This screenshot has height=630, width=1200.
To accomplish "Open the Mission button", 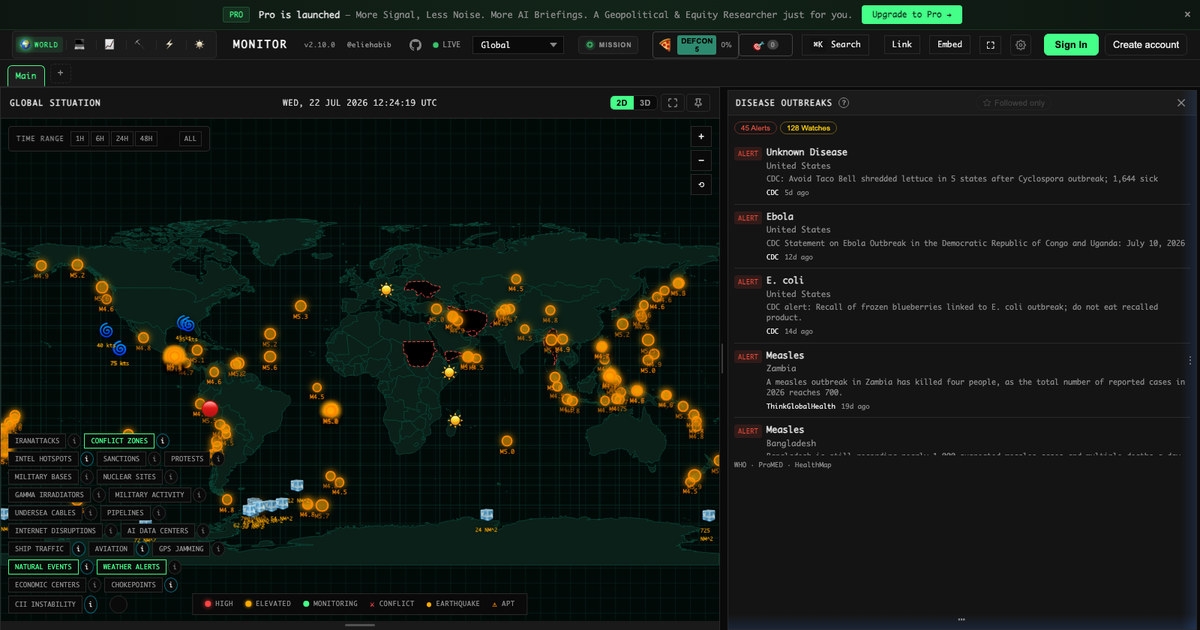I will coord(608,45).
